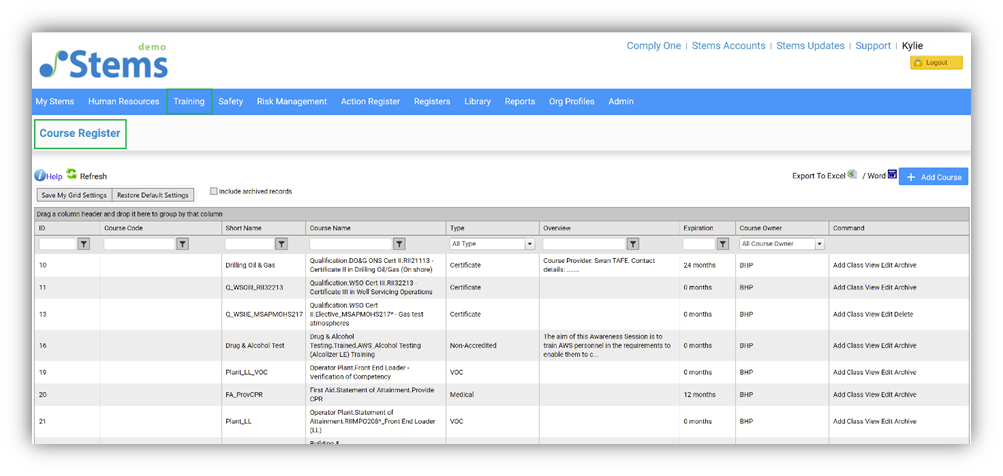Click the Short Name filter text box
The height and width of the screenshot is (476, 1003).
click(x=250, y=244)
